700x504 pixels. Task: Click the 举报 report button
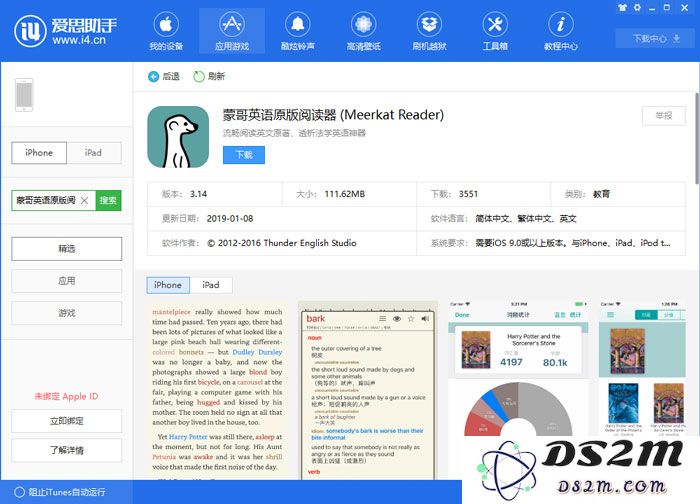663,116
